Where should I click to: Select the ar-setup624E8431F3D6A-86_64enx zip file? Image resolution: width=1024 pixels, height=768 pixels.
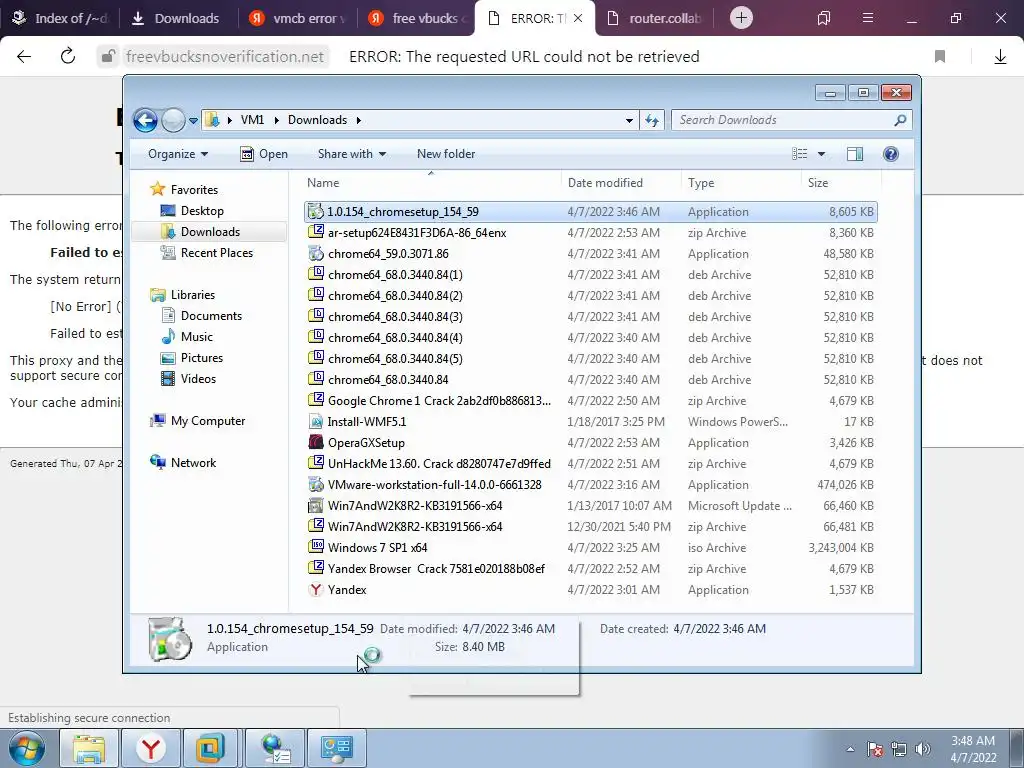(590, 233)
